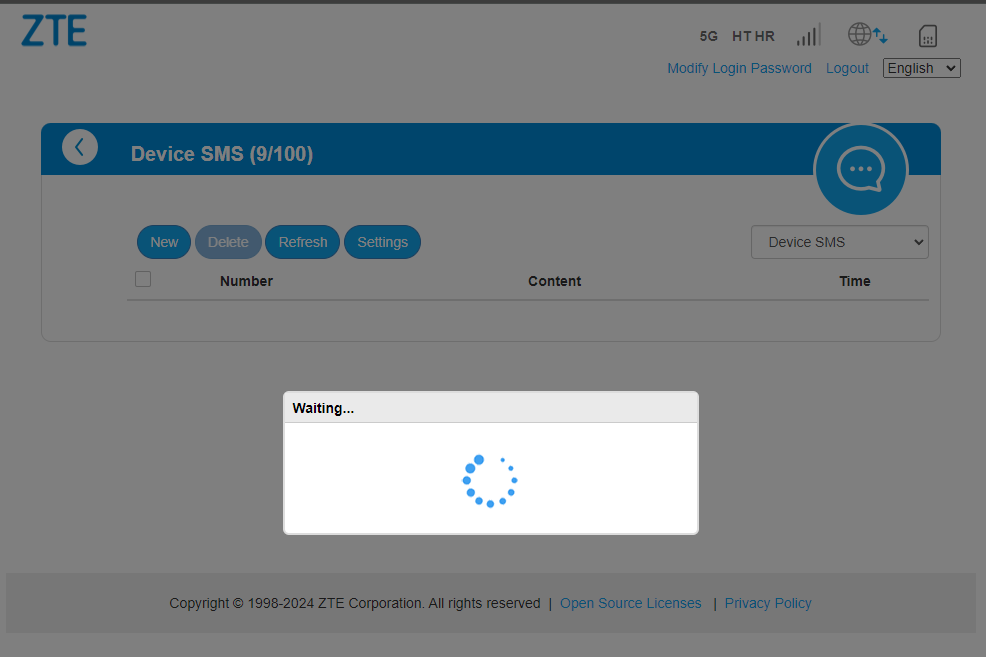The image size is (986, 657).
Task: Click the signal strength bars icon
Action: (x=809, y=35)
